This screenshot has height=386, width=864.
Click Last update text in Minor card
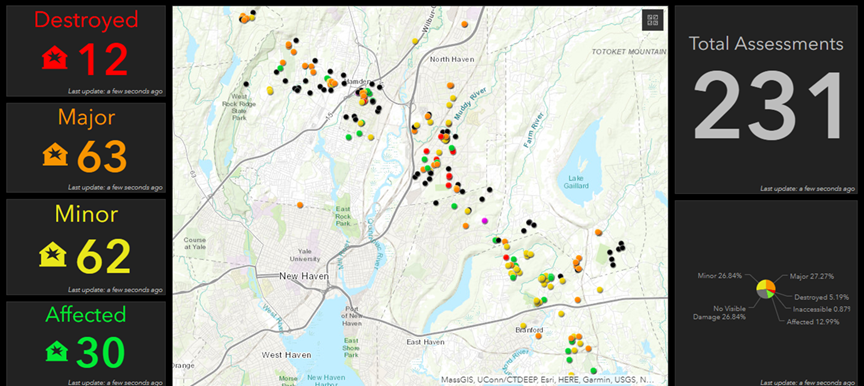tap(115, 290)
